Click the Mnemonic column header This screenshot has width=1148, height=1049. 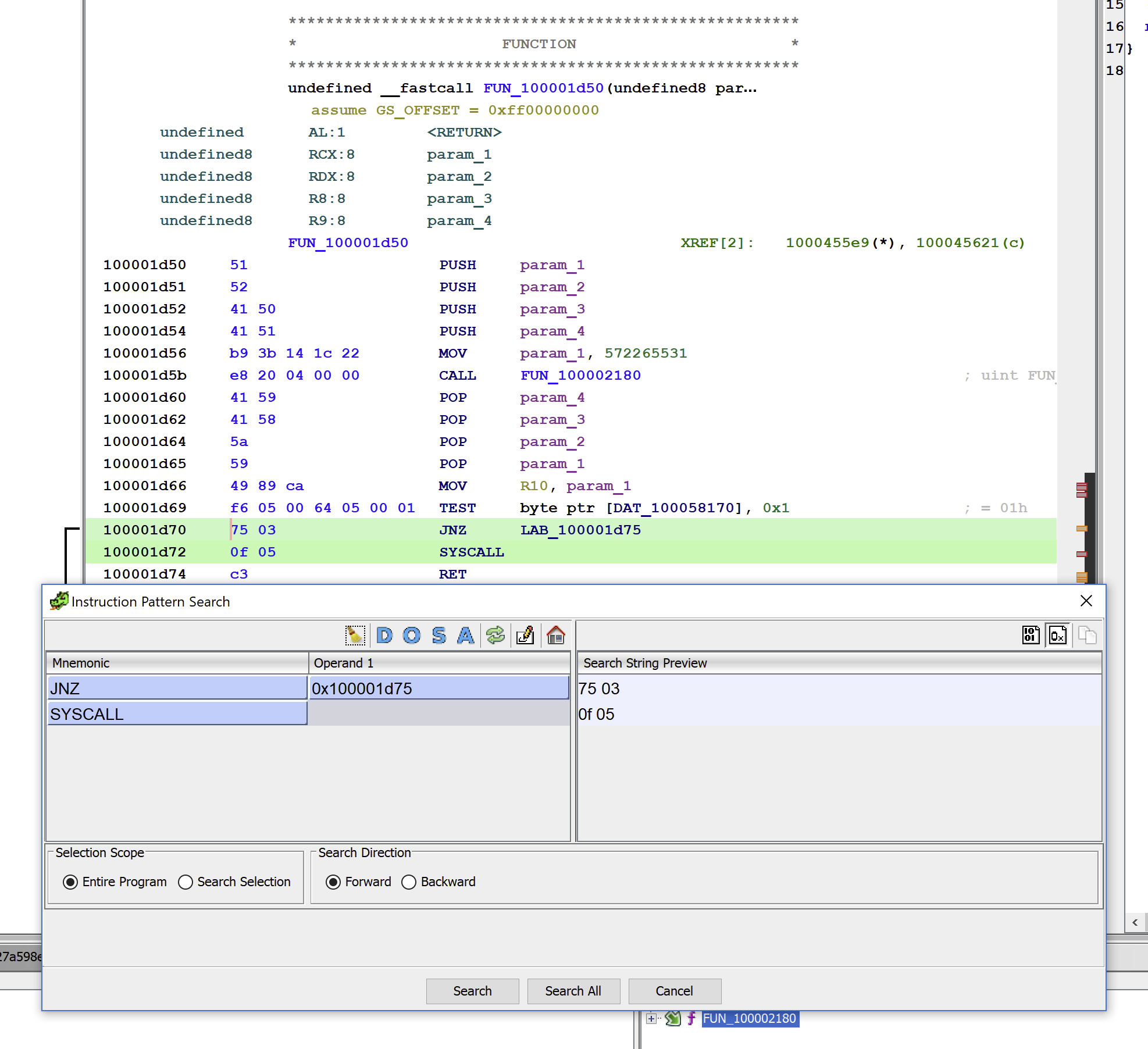[177, 663]
